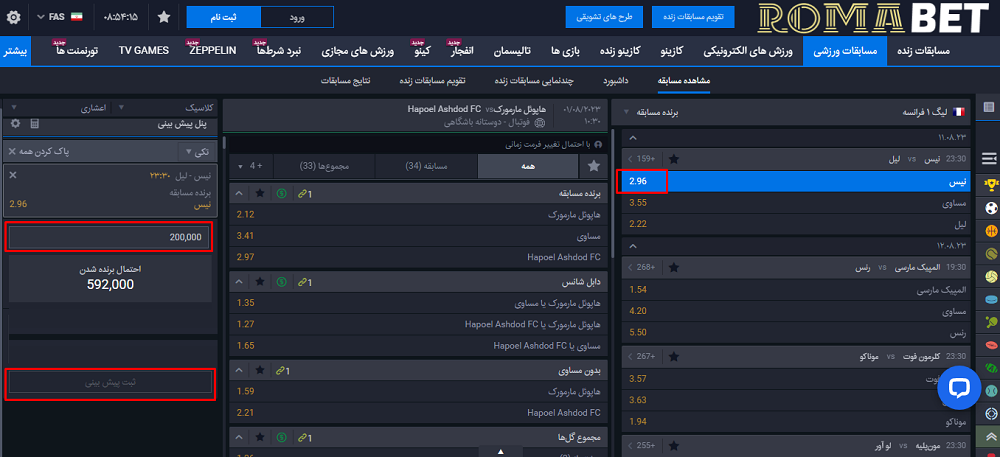Click the link icon in برنده مسابقه header
Viewport: 1000px width, 457px height.
click(x=303, y=193)
